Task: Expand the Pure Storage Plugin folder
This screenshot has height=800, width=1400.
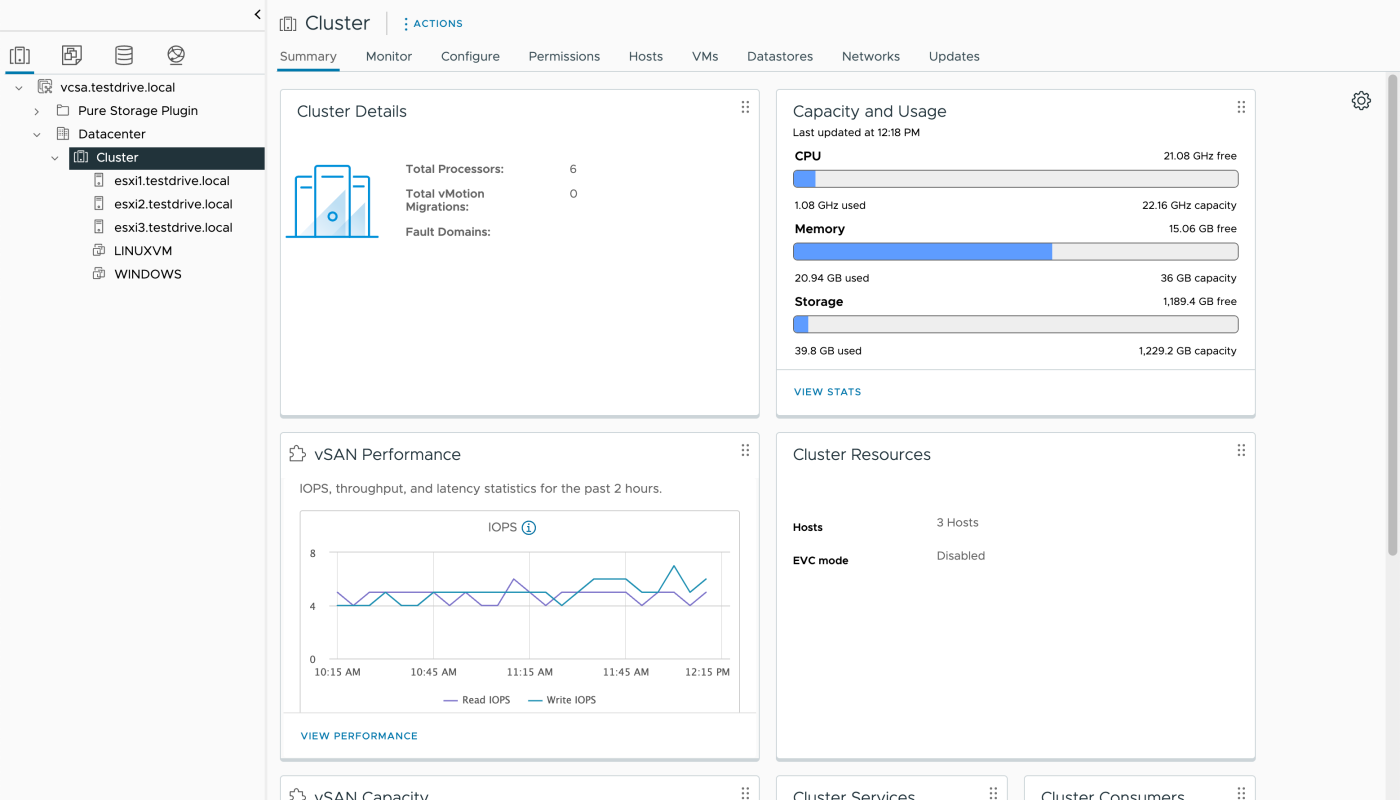Action: (x=37, y=111)
